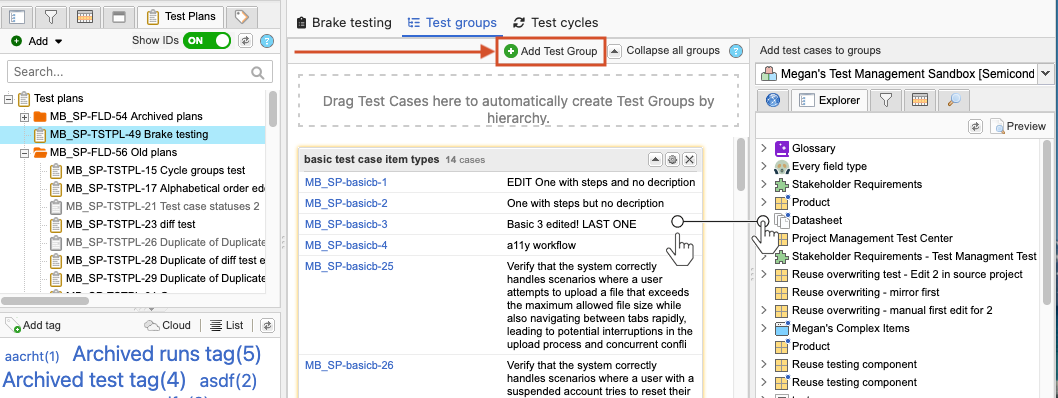Open the Explorer tree tab in left panel
This screenshot has width=1058, height=398.
[x=18, y=17]
